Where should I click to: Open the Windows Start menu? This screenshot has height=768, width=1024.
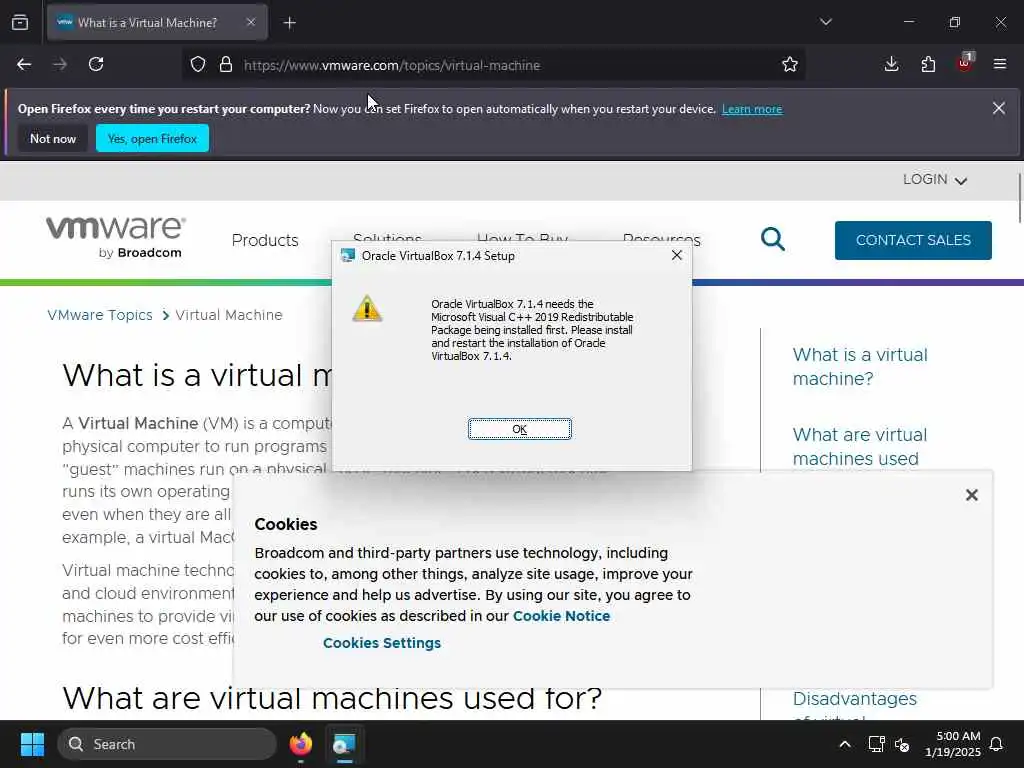[x=32, y=744]
